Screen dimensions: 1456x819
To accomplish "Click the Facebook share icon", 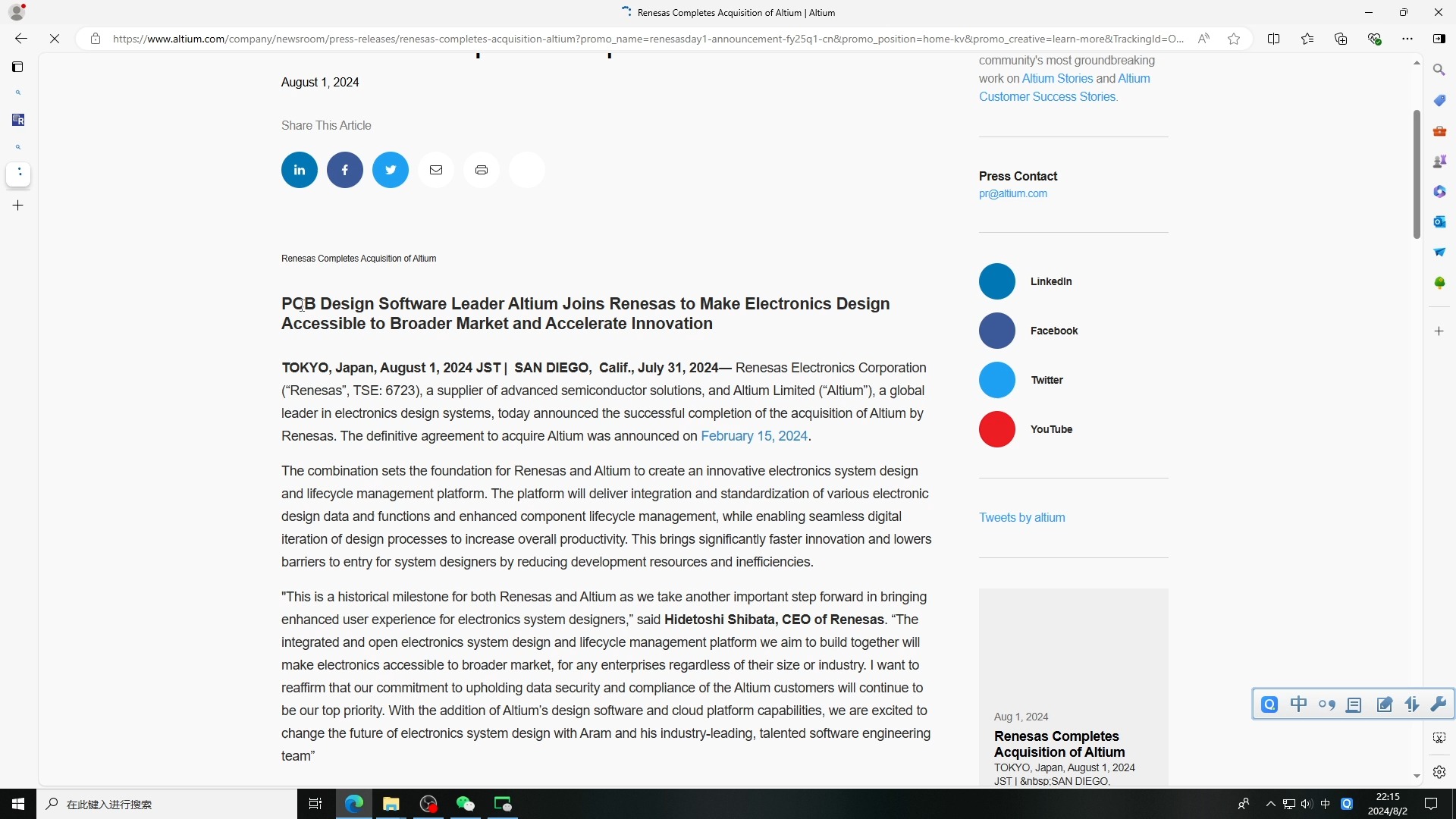I will [344, 169].
